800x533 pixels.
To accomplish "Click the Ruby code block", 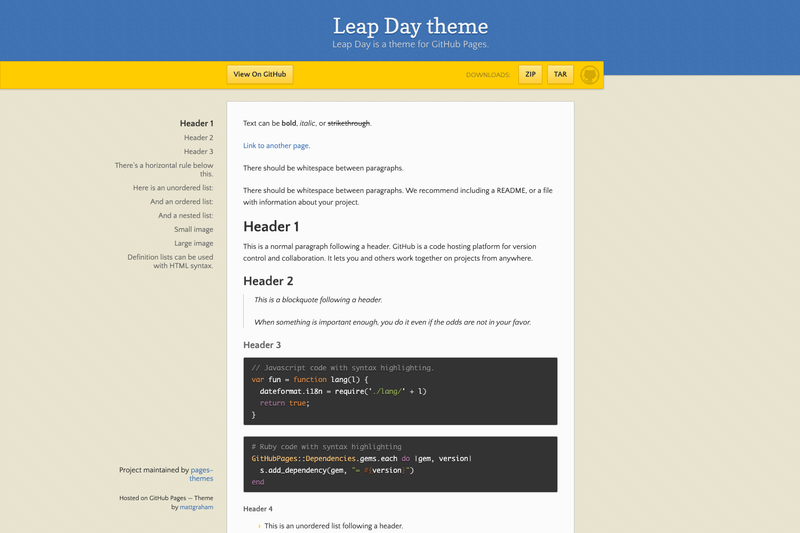I will (x=400, y=464).
